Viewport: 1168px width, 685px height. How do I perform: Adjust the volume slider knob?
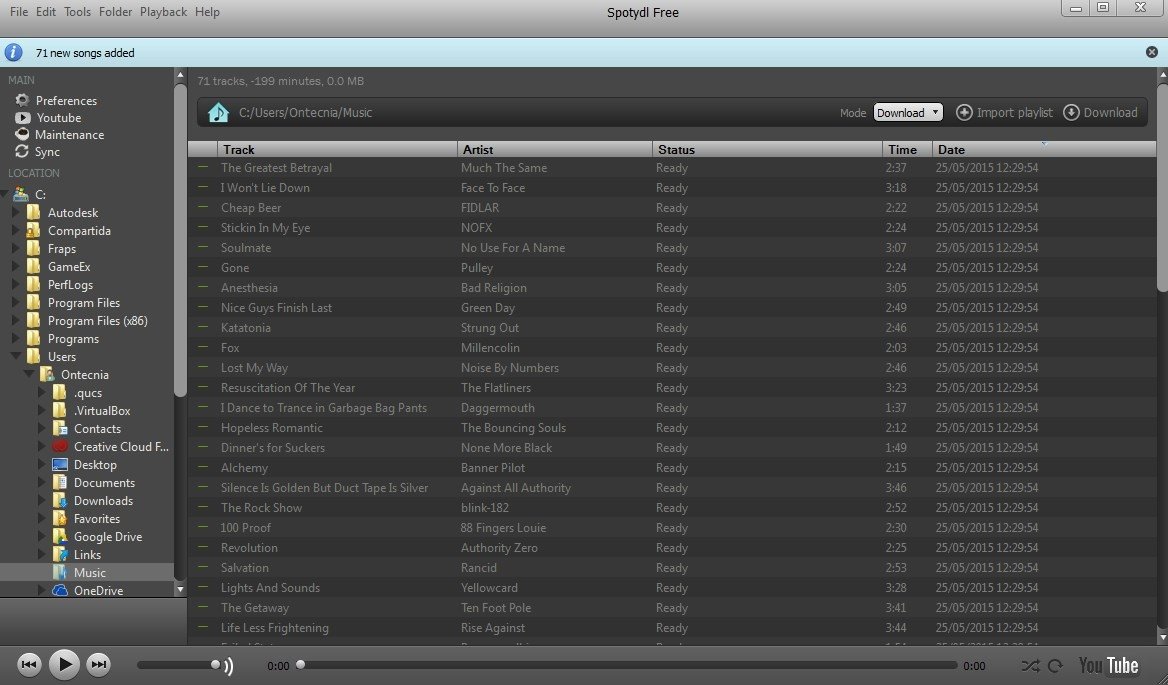click(x=215, y=665)
